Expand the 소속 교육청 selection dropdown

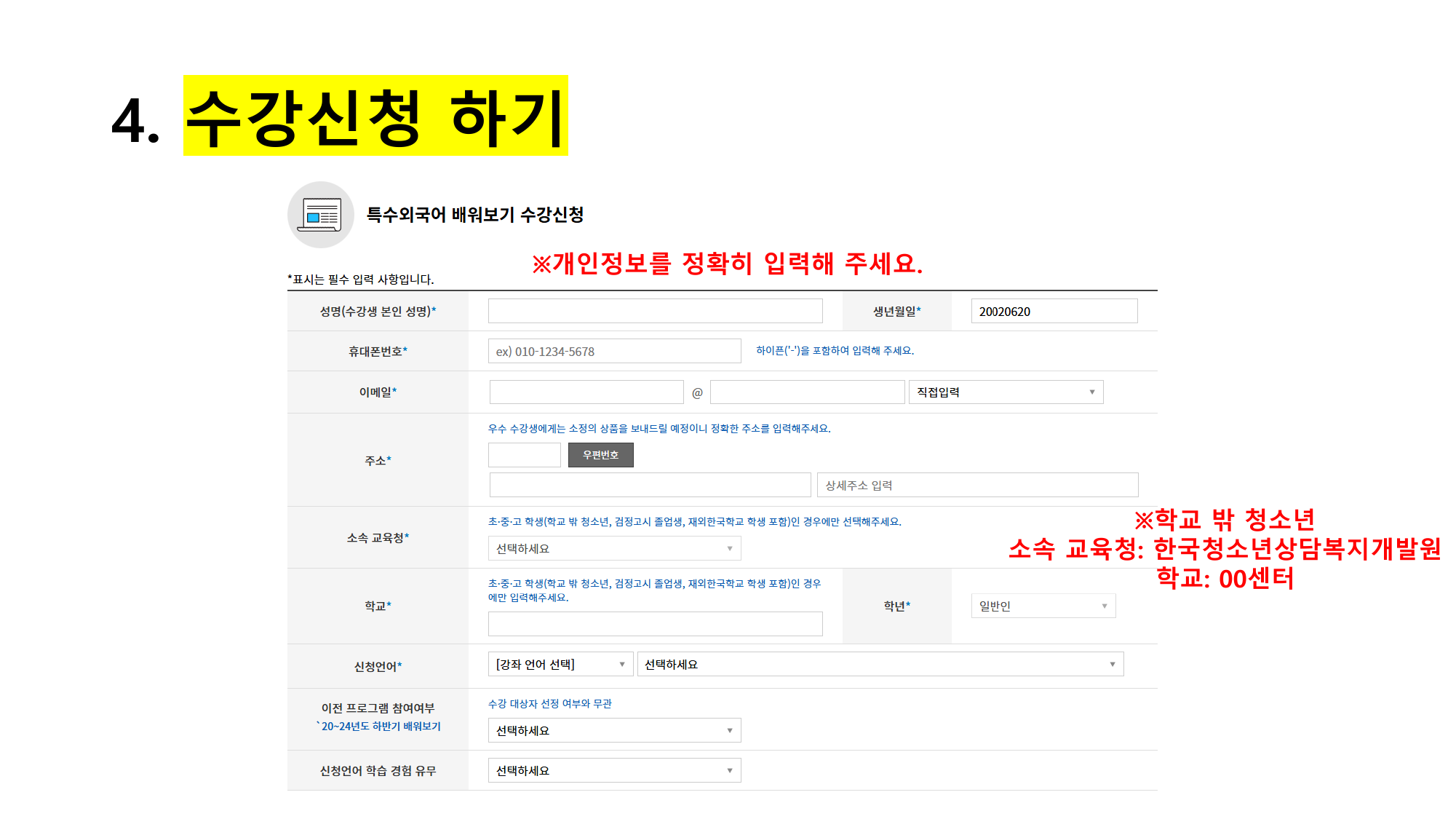614,549
